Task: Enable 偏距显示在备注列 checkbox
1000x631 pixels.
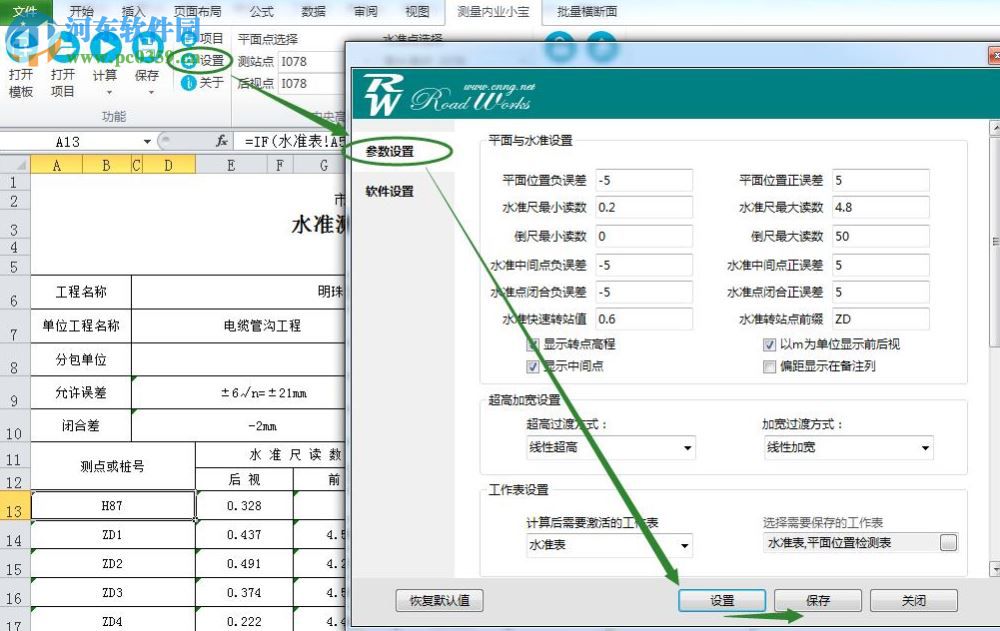Action: click(769, 366)
